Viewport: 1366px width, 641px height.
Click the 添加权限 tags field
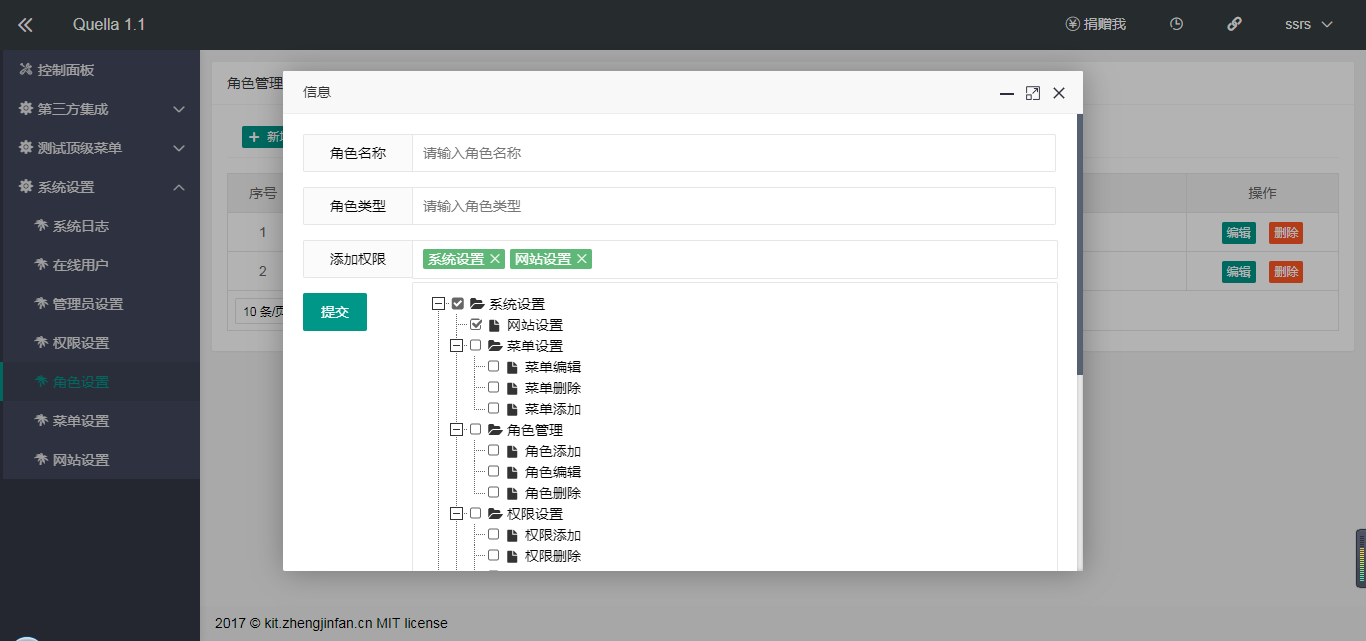[735, 259]
